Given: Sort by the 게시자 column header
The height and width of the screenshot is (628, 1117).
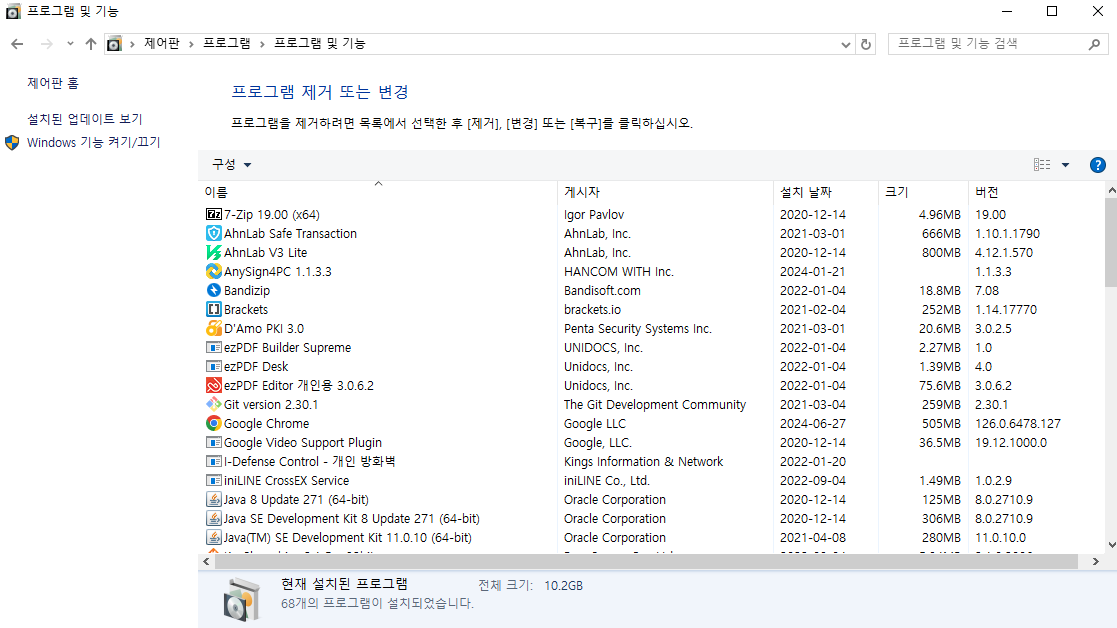Looking at the screenshot, I should click(665, 192).
